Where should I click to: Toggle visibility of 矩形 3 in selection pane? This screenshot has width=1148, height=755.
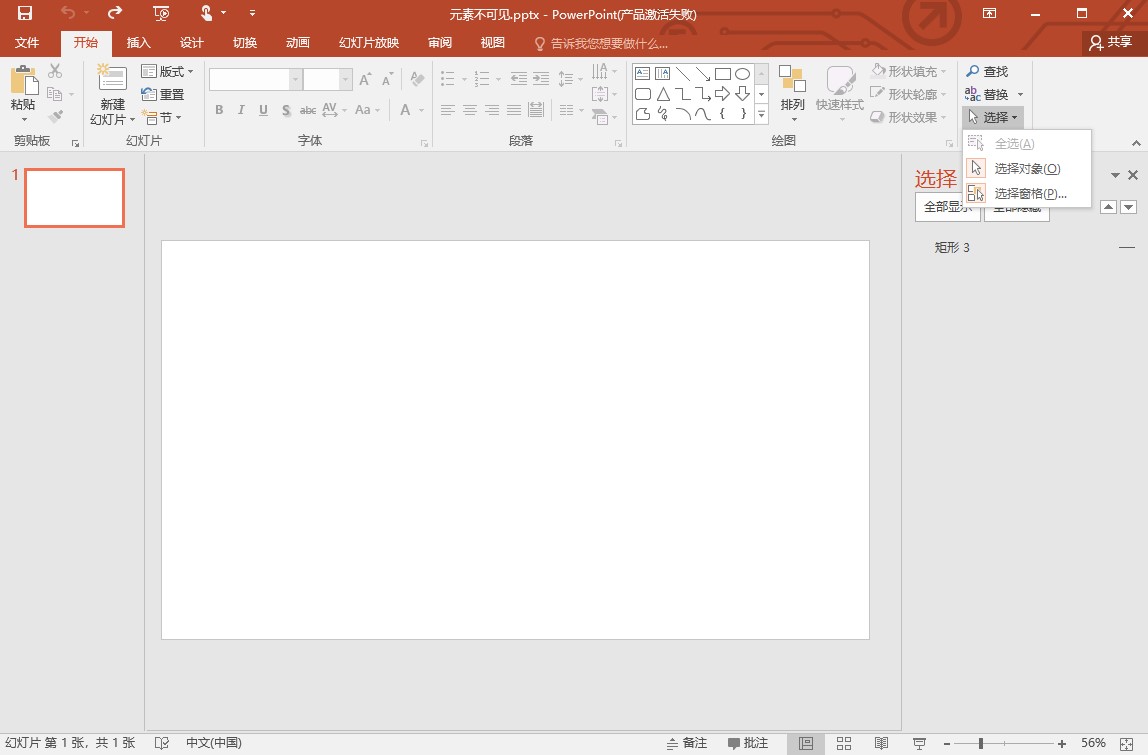pyautogui.click(x=1128, y=247)
